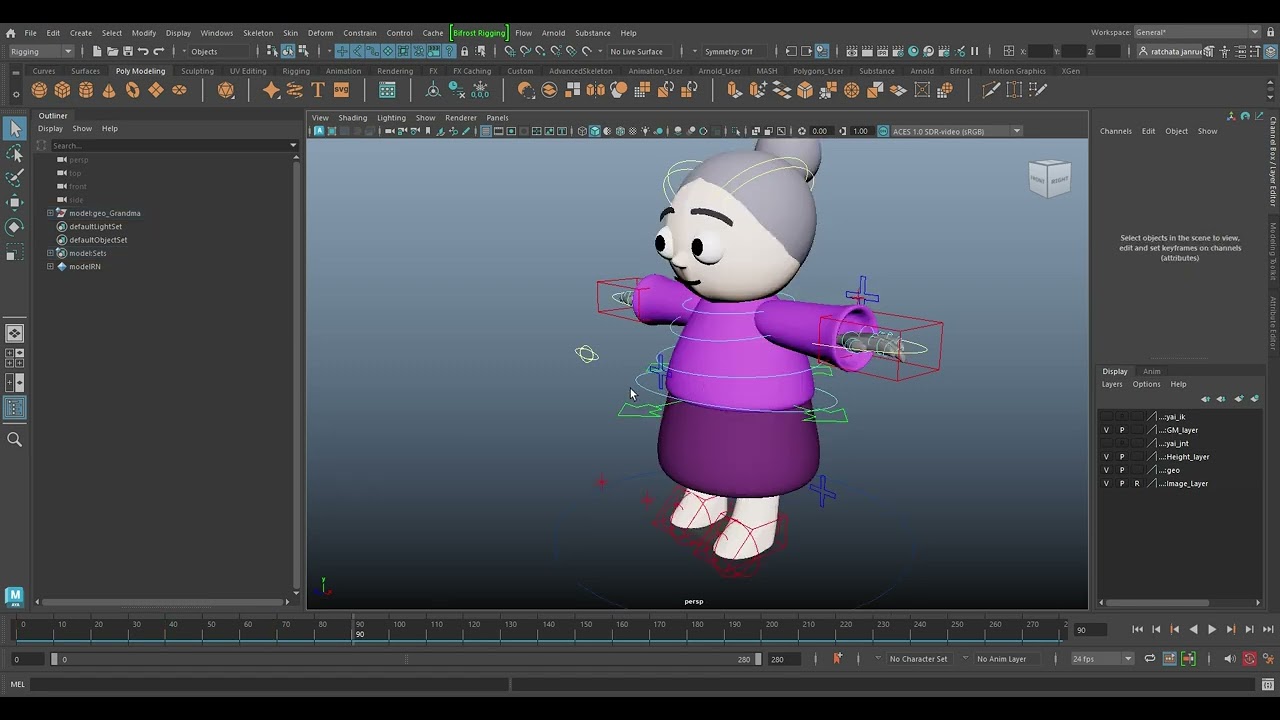Select the polygon sphere shelf icon

point(39,90)
